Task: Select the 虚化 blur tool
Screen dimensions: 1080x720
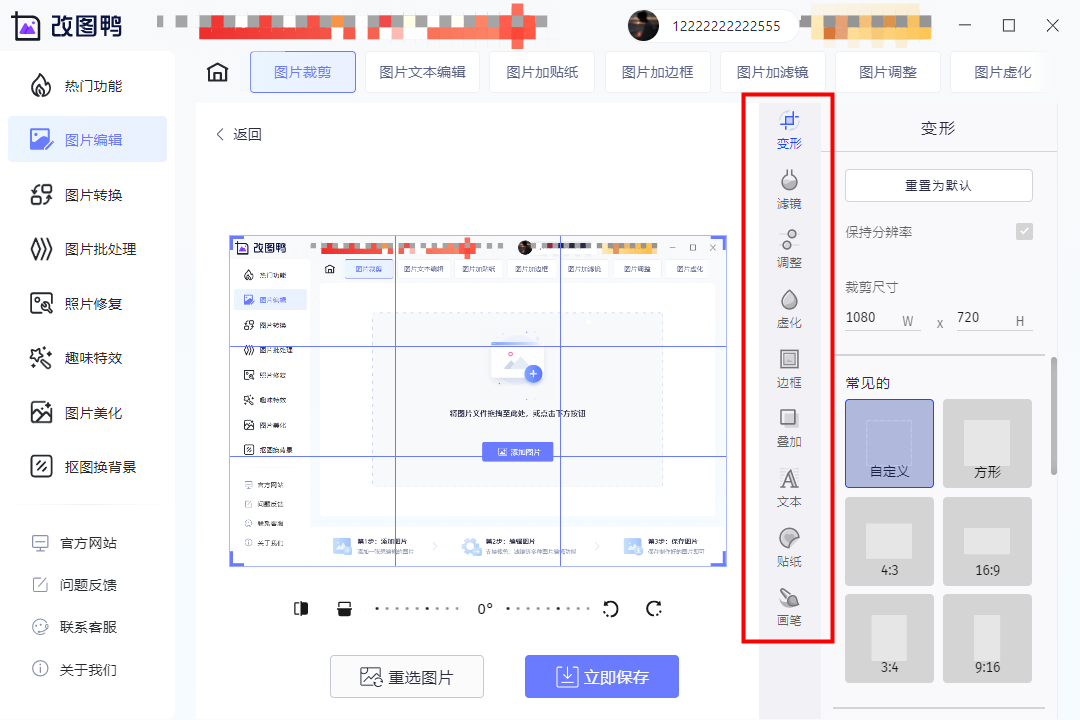Action: coord(789,309)
